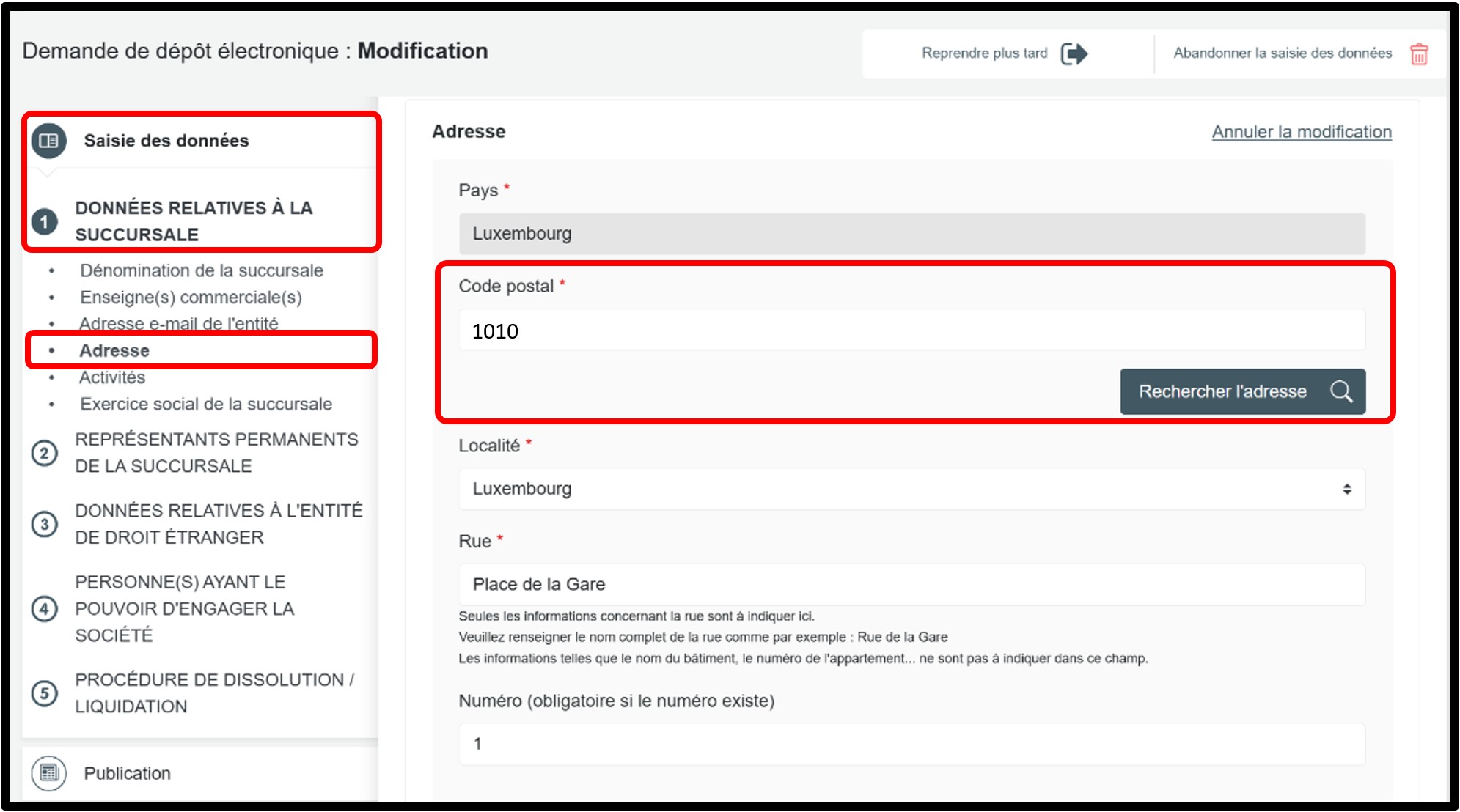Viewport: 1460px width, 812px height.
Task: Select Activités in the sidebar list
Action: click(112, 377)
